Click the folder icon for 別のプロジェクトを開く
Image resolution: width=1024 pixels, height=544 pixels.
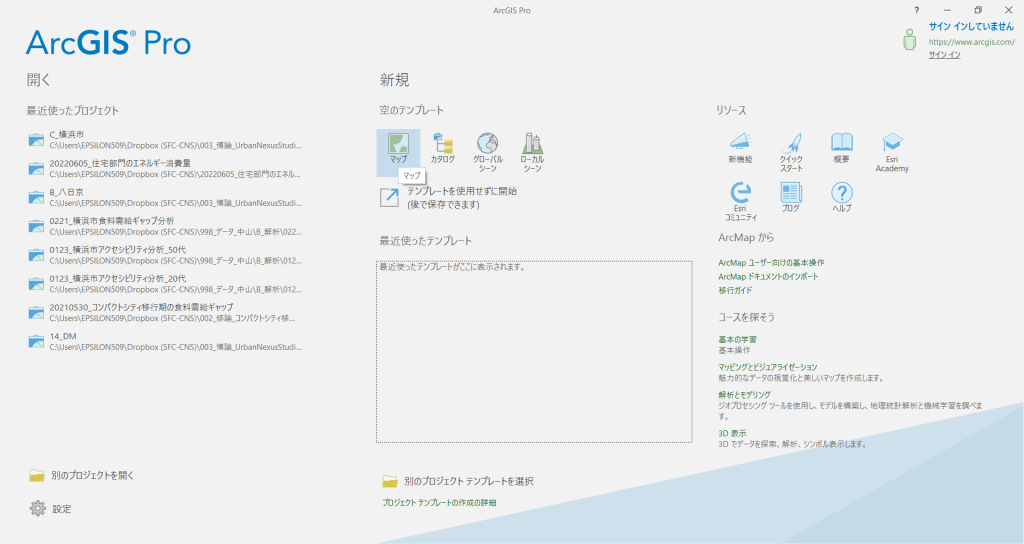point(37,475)
